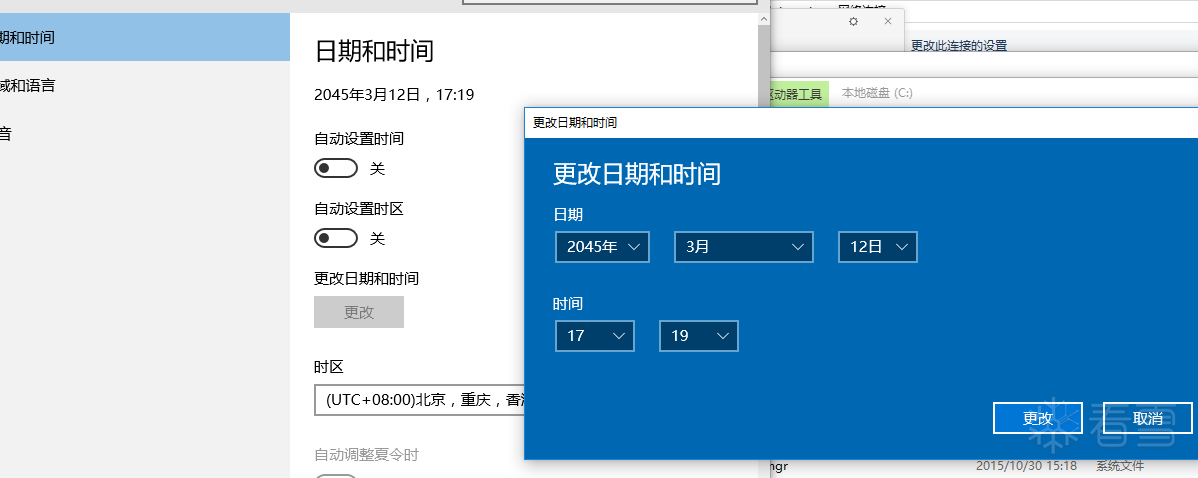The width and height of the screenshot is (1198, 478).
Task: Close the small panel beside the gear icon
Action: (887, 21)
